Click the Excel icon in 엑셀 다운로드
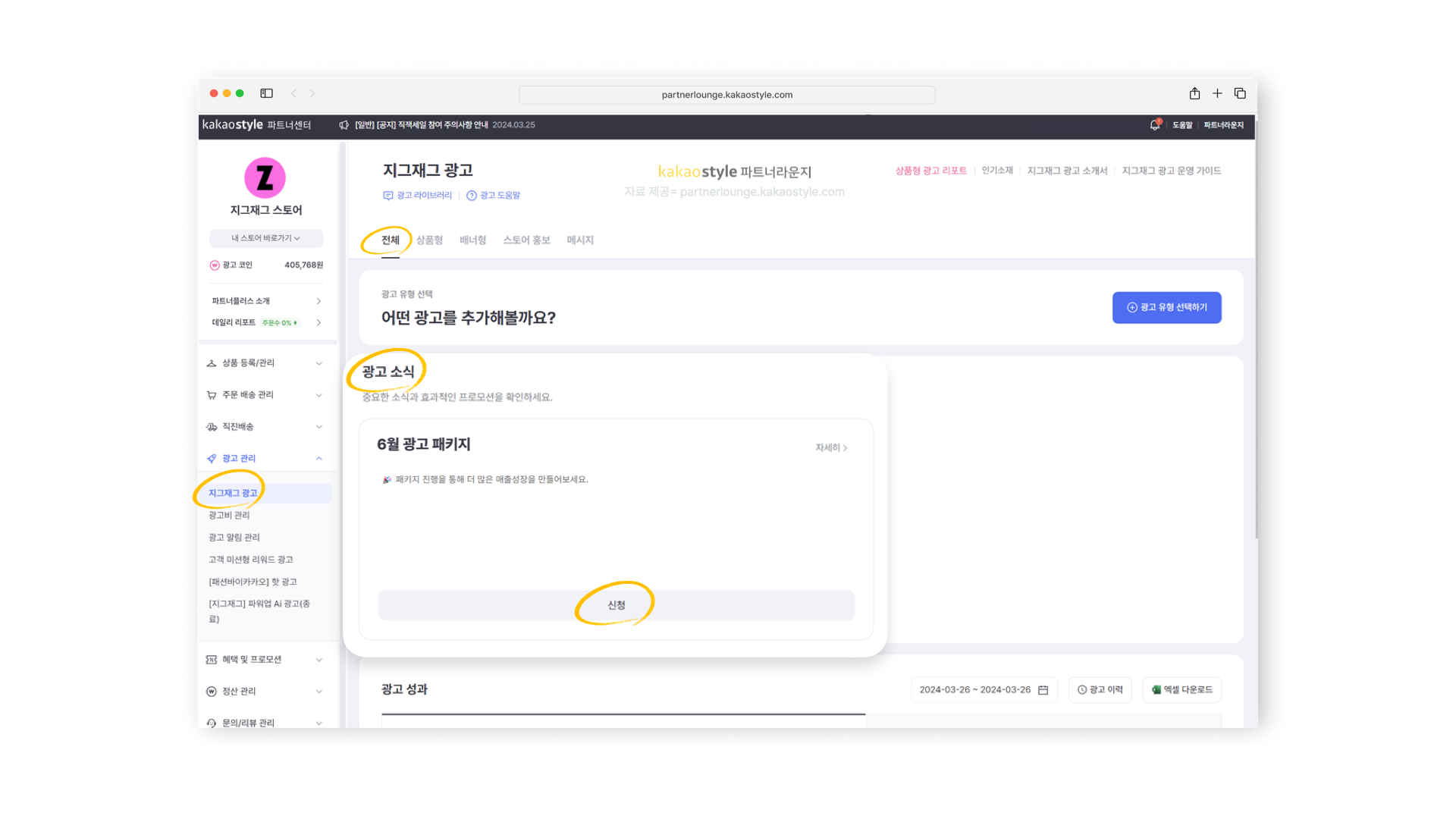The height and width of the screenshot is (819, 1456). click(1156, 690)
